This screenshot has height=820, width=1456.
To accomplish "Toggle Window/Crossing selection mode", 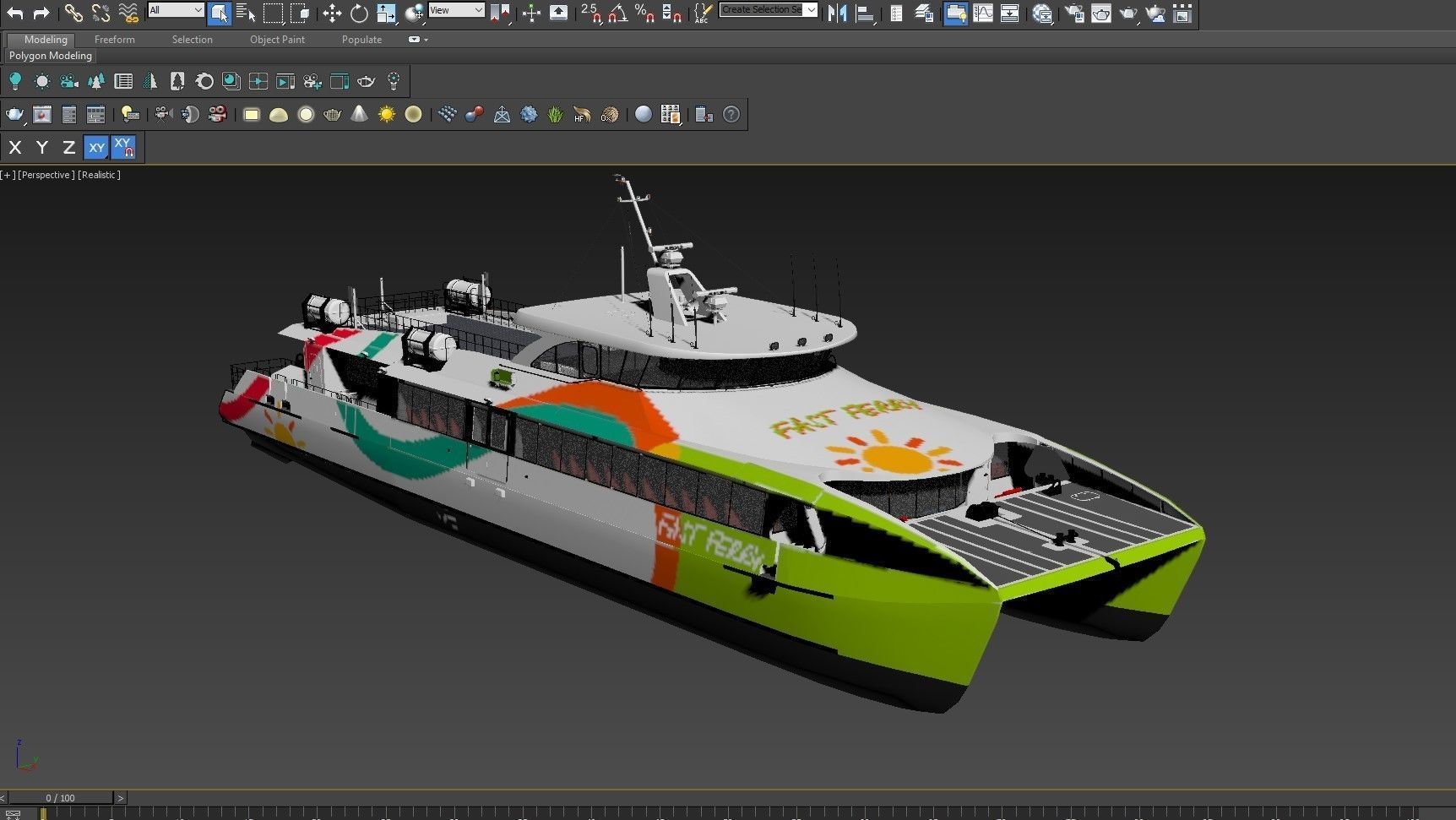I will pos(300,13).
